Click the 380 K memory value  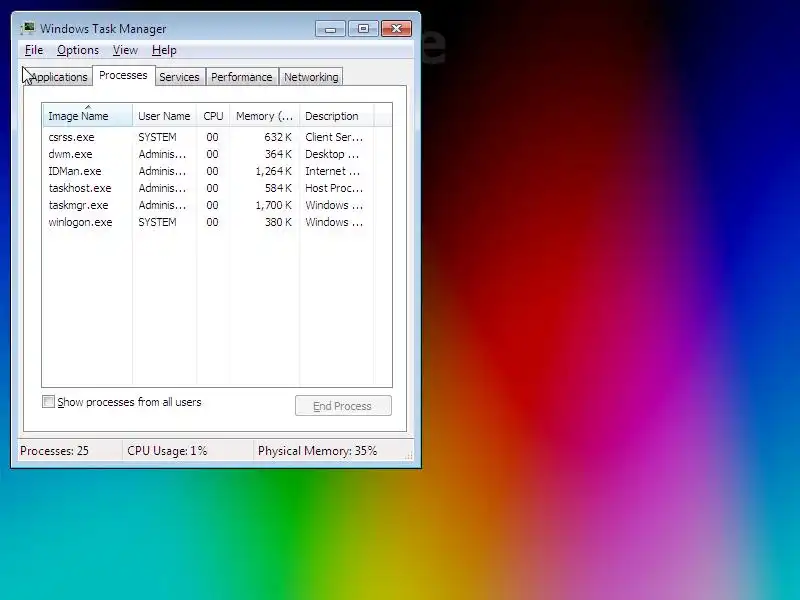pos(278,222)
